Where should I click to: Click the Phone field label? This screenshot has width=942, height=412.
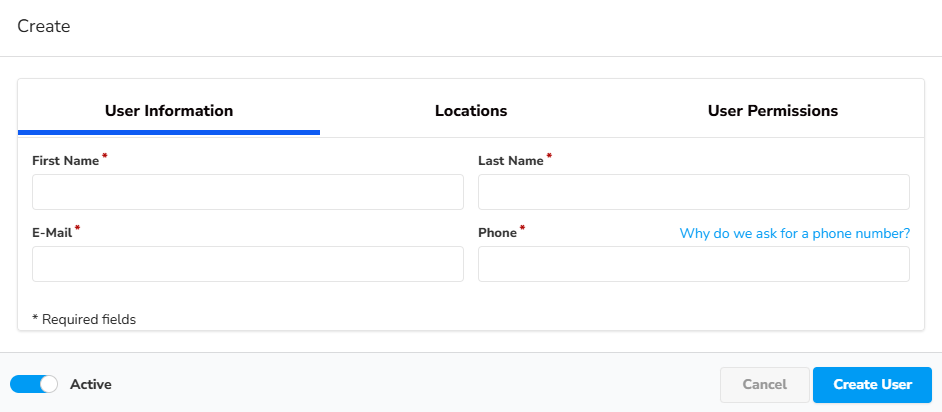(497, 233)
